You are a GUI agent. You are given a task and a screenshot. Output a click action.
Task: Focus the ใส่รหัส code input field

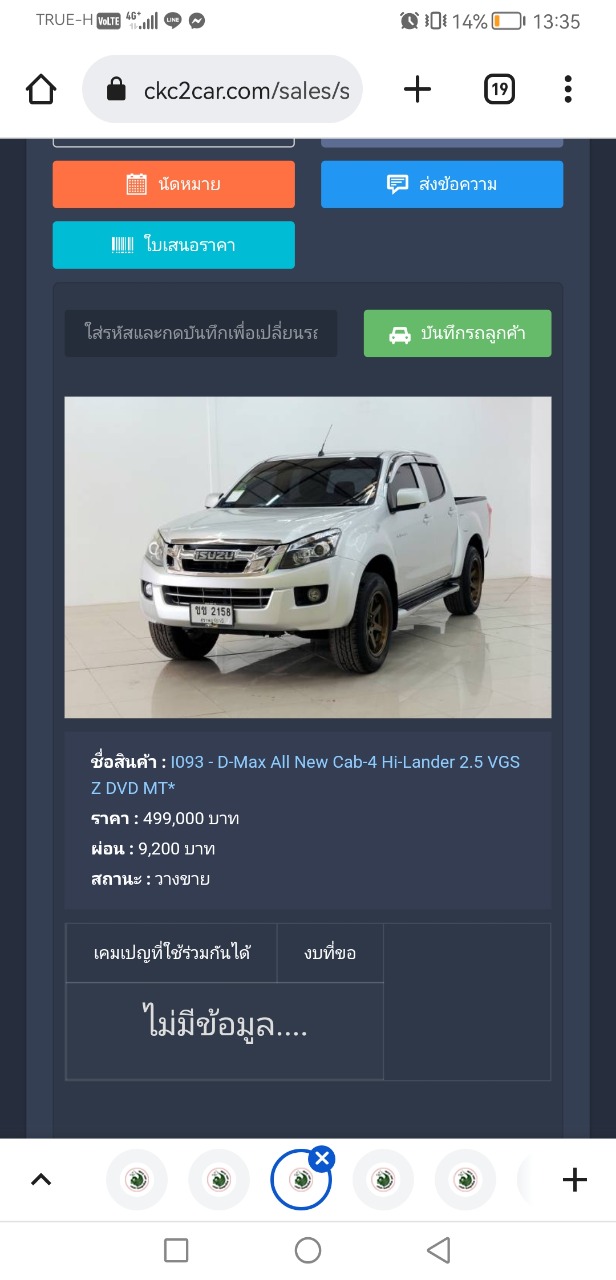pos(201,334)
